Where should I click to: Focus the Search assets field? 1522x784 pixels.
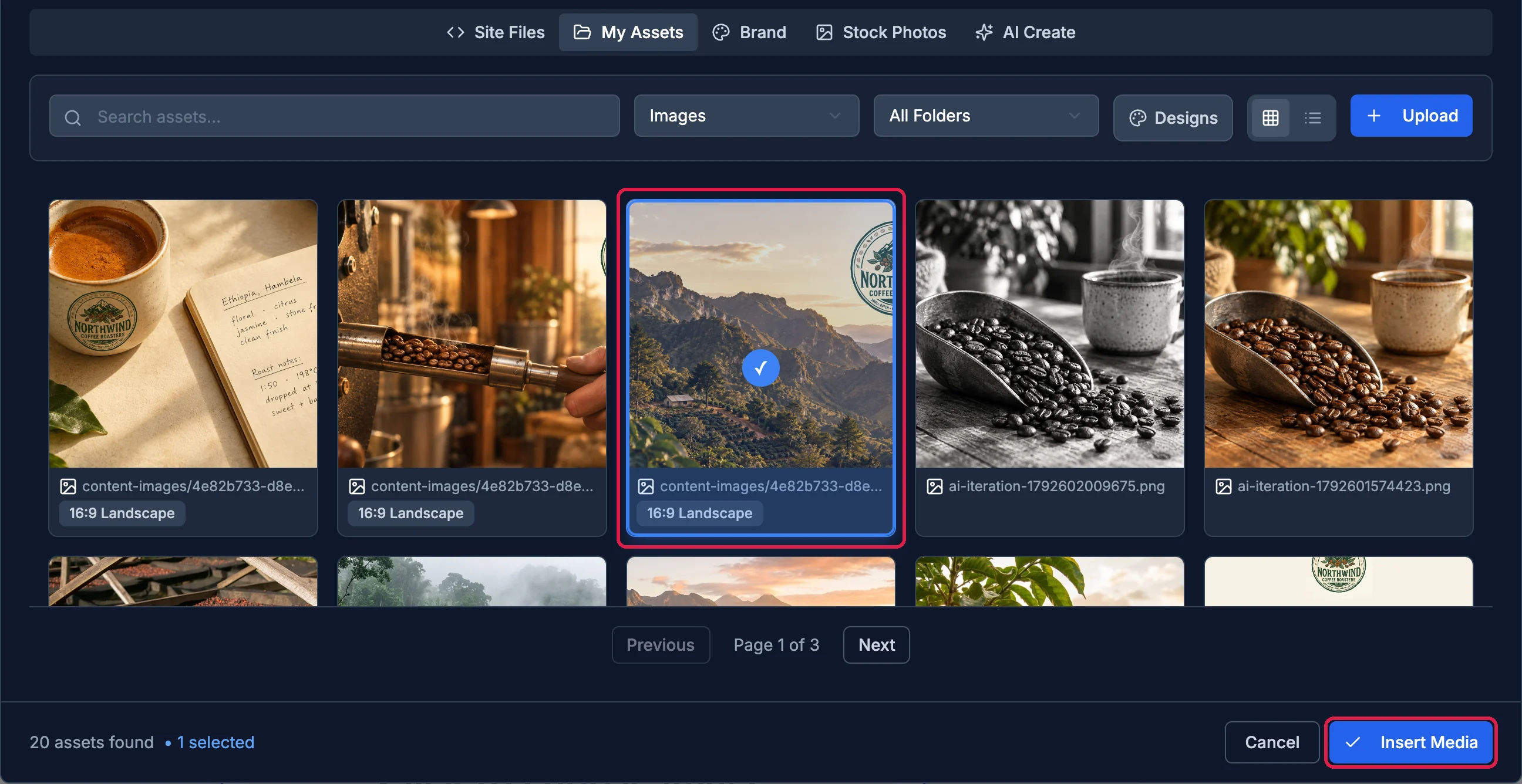pos(335,116)
